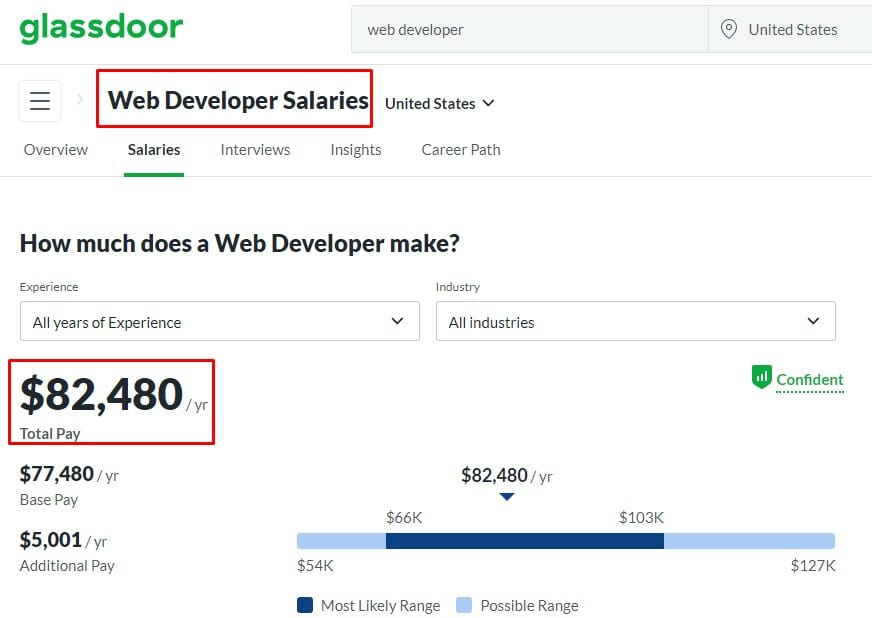Open the Confident rating link
872x618 pixels.
[810, 379]
